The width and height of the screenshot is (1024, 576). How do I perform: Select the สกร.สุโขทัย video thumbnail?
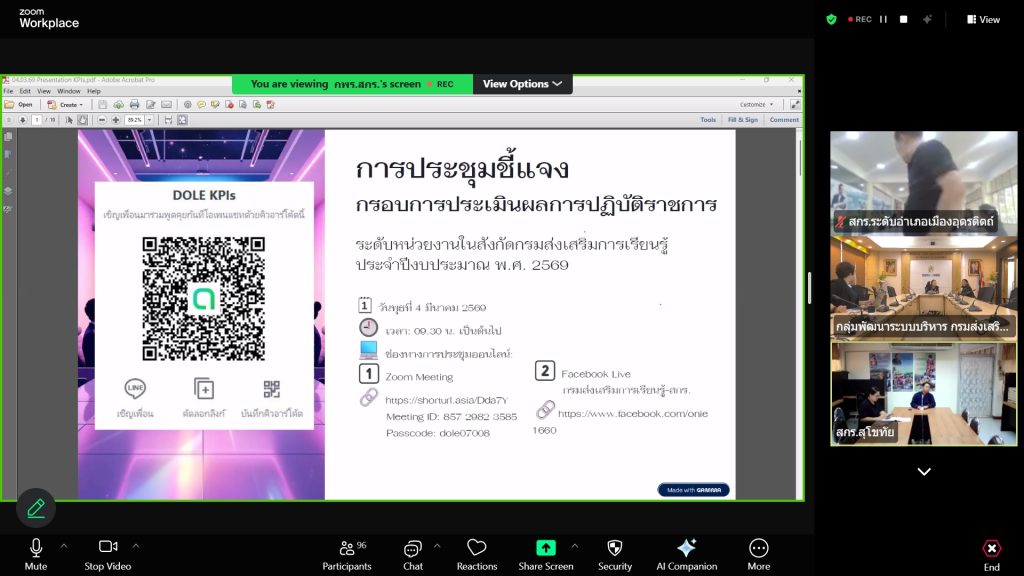923,394
